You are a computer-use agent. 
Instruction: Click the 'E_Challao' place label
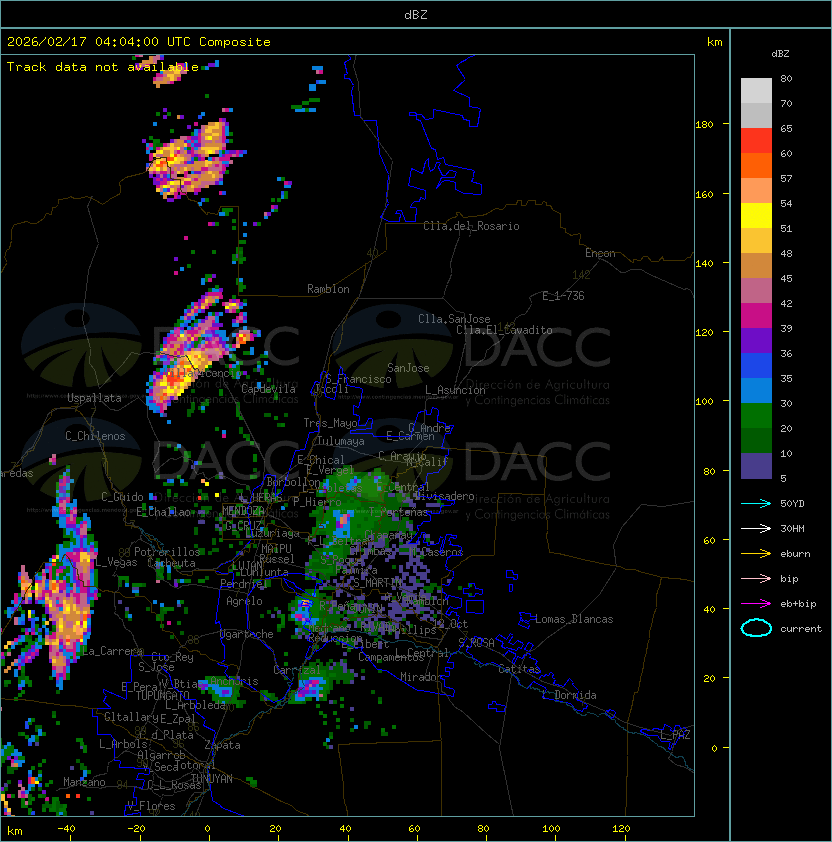[x=163, y=512]
